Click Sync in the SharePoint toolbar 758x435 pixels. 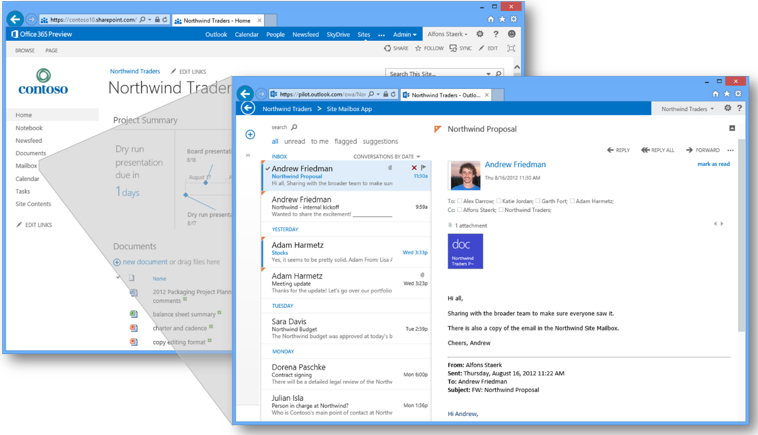coord(460,48)
